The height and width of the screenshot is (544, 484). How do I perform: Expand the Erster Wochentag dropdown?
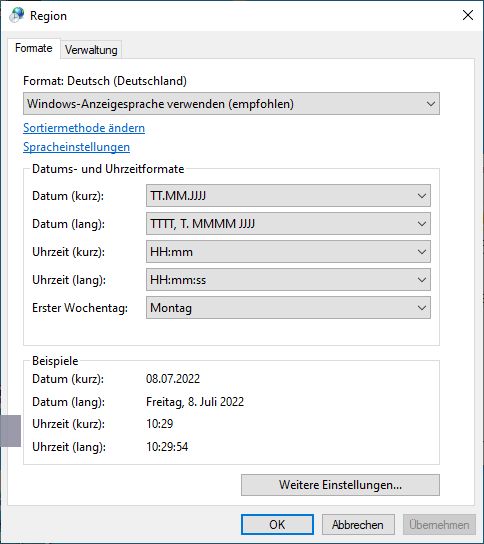point(288,308)
